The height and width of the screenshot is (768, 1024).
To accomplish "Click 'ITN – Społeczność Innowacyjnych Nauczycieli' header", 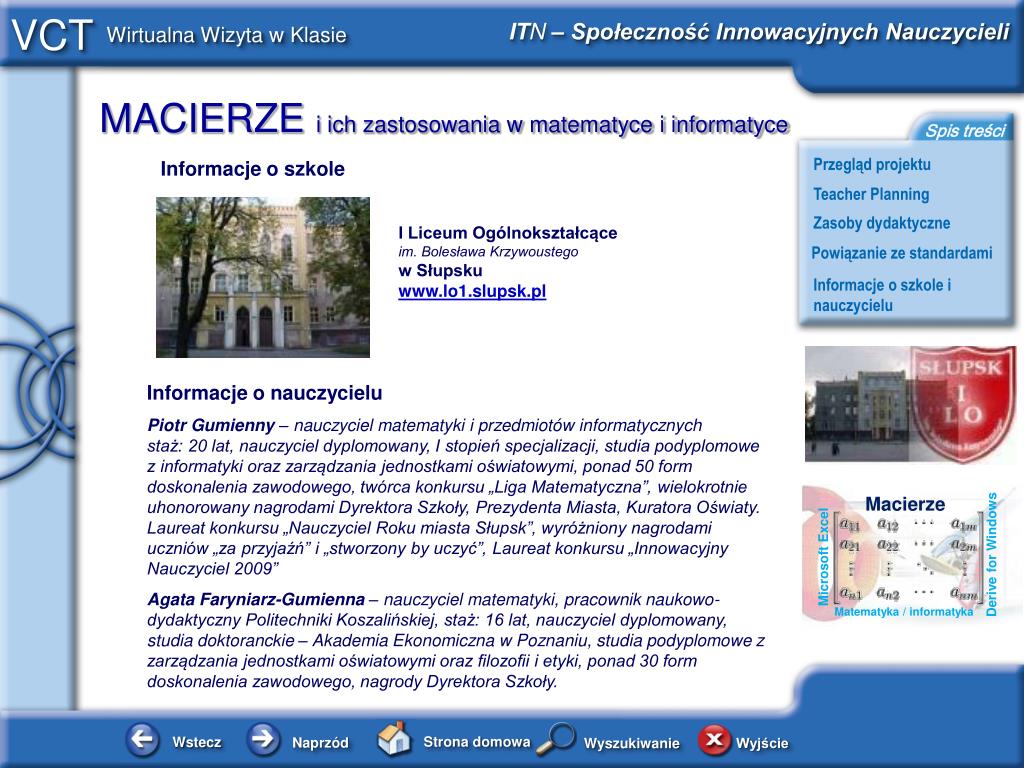I will click(760, 32).
